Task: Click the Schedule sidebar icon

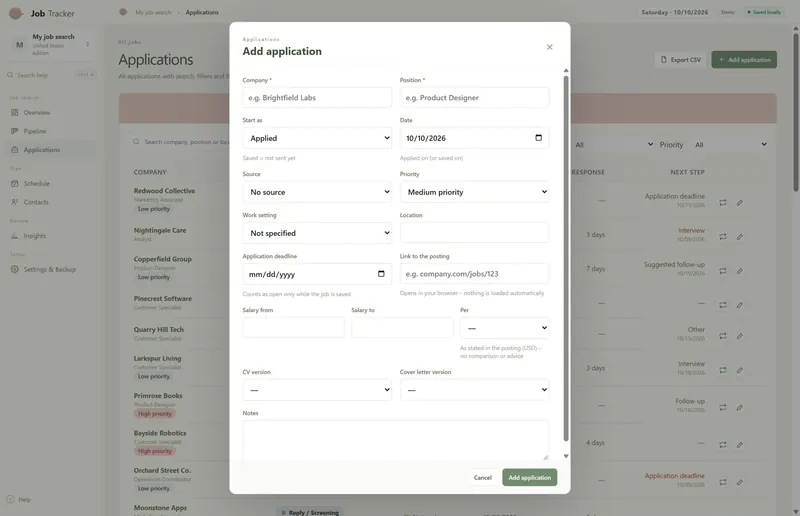Action: (x=14, y=183)
